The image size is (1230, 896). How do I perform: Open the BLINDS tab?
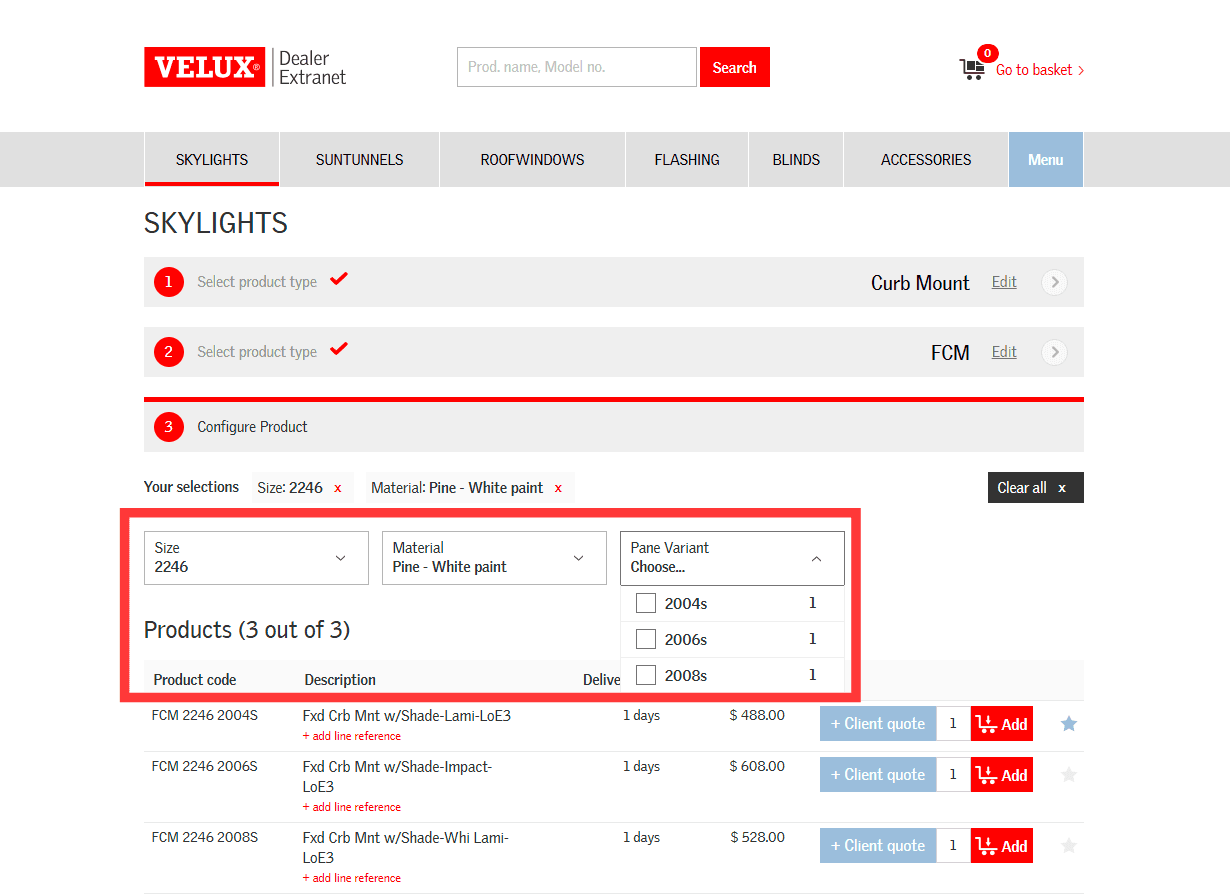796,159
